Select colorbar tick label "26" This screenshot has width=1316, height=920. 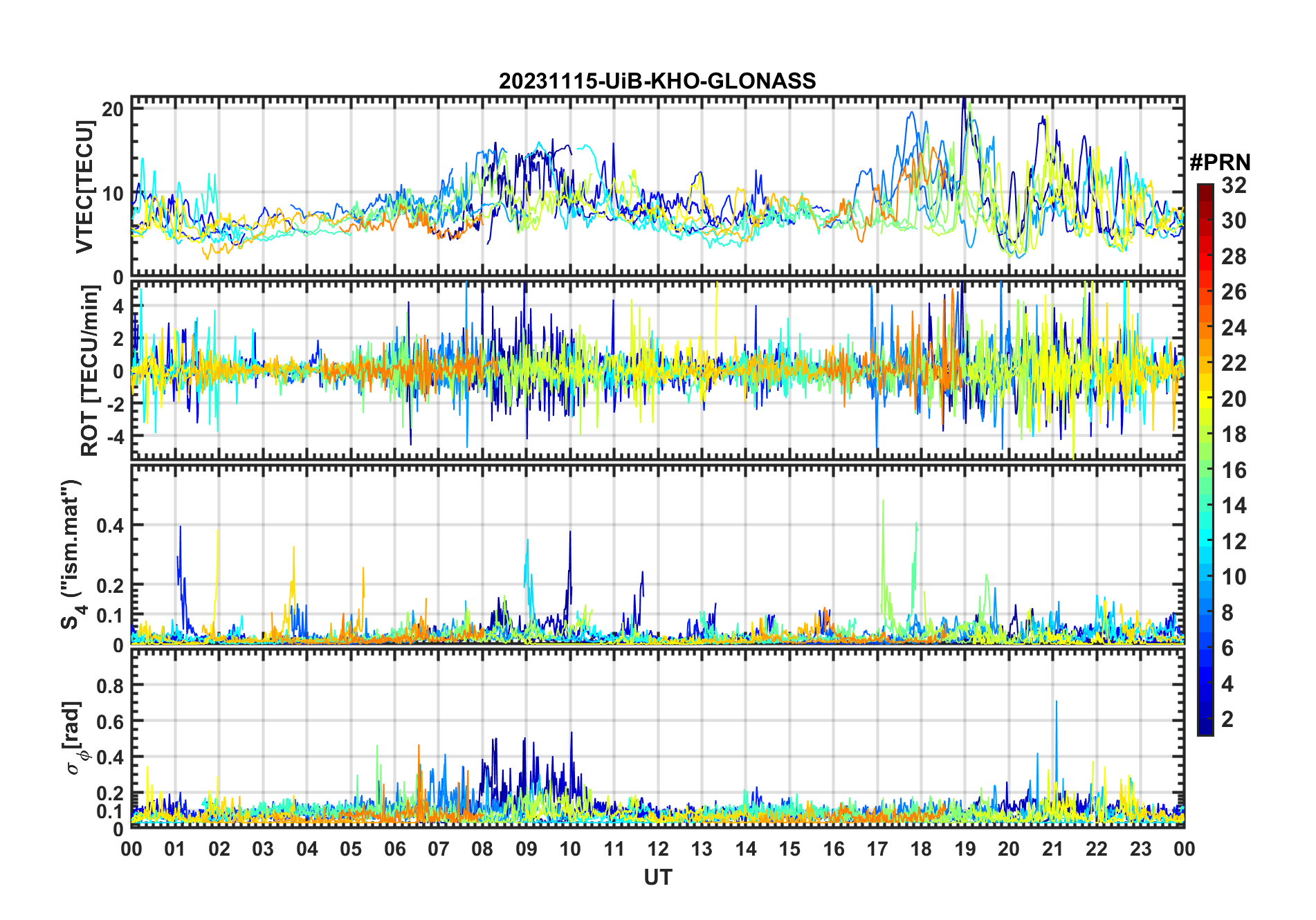pyautogui.click(x=1234, y=292)
